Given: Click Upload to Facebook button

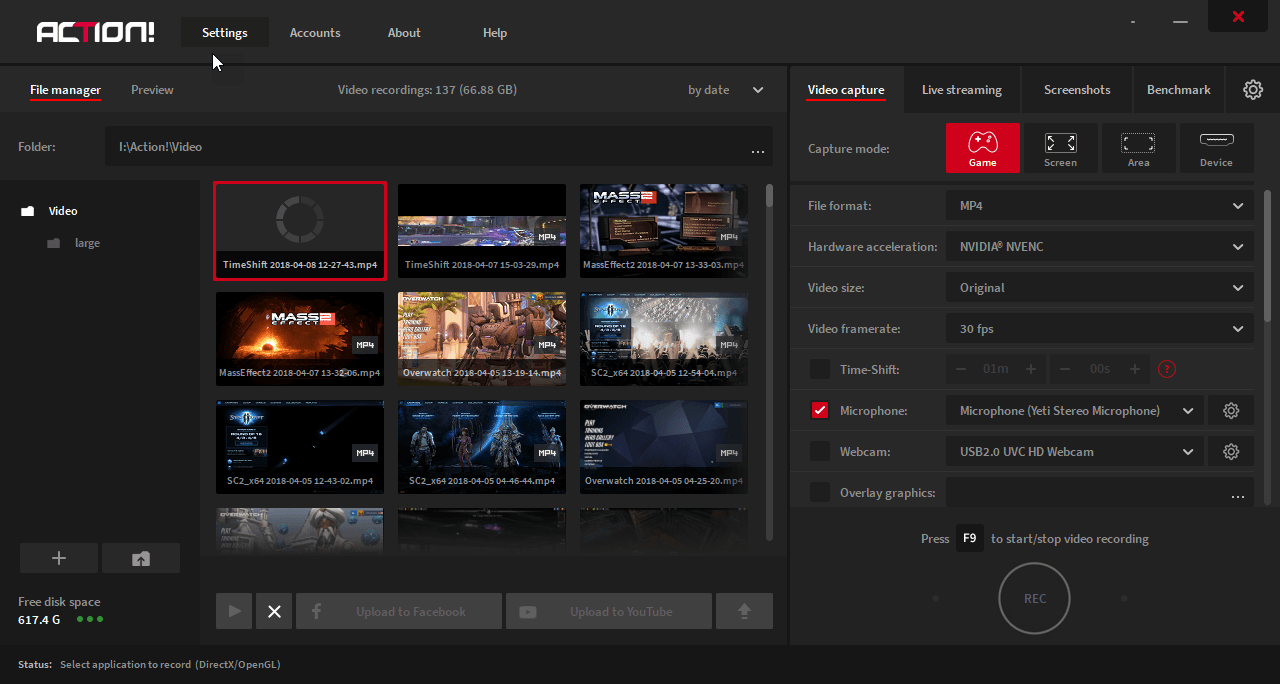Looking at the screenshot, I should tap(399, 611).
